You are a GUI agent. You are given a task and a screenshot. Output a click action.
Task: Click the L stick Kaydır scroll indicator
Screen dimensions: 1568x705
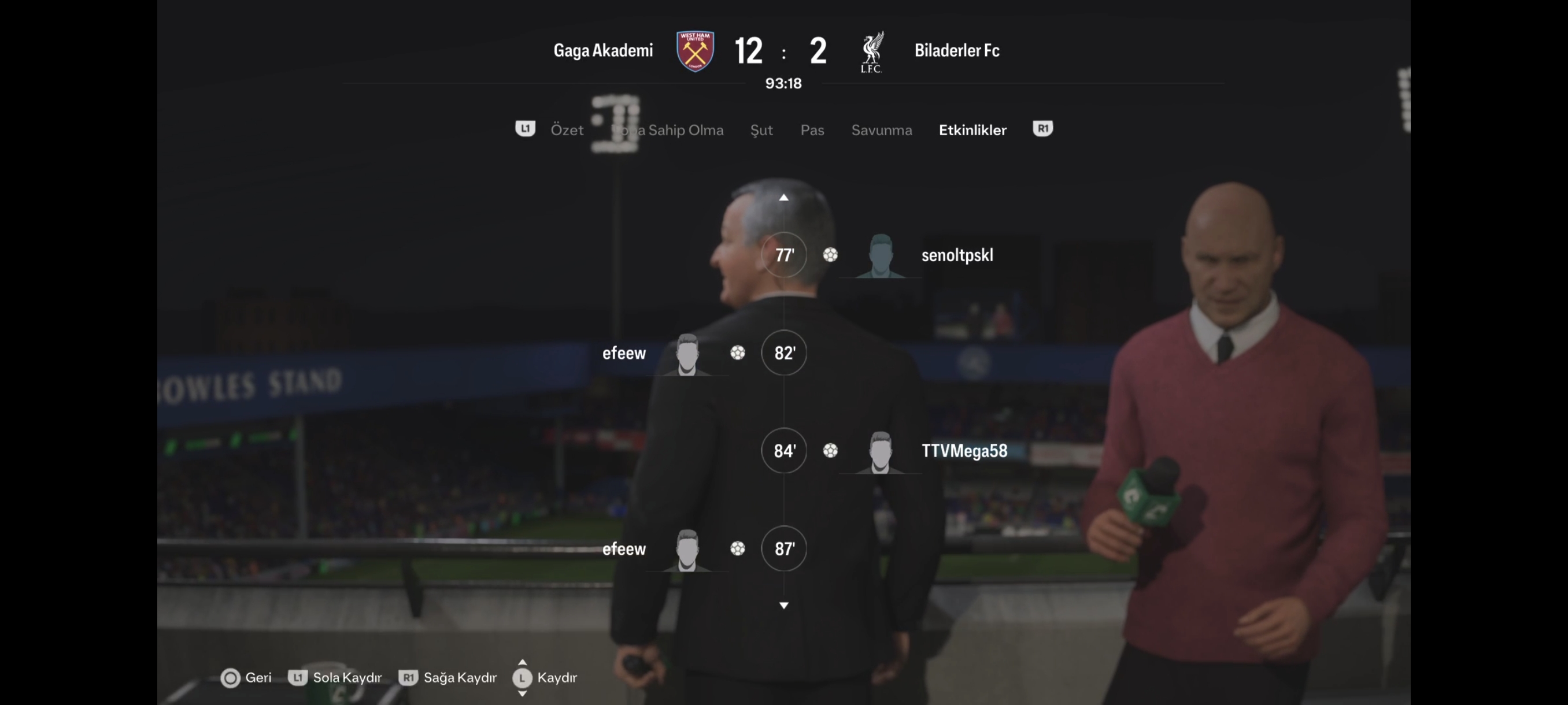(522, 678)
